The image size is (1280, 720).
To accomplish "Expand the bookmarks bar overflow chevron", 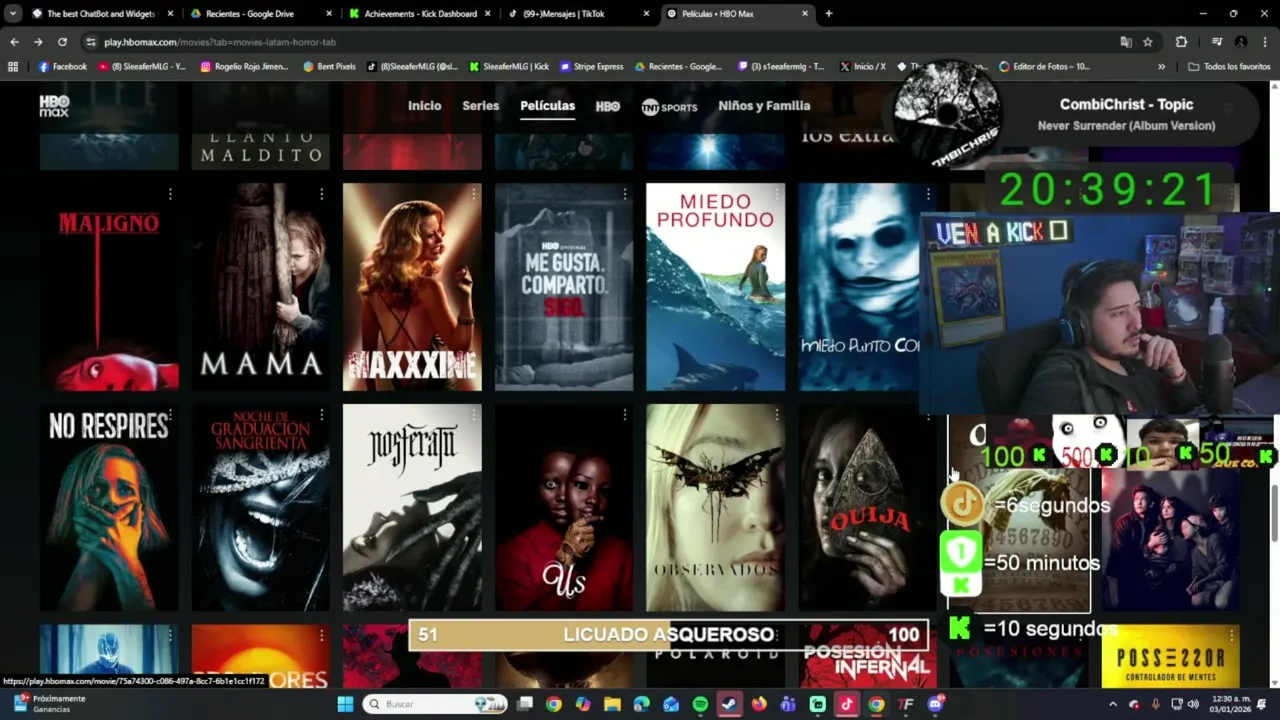I will [x=1161, y=67].
